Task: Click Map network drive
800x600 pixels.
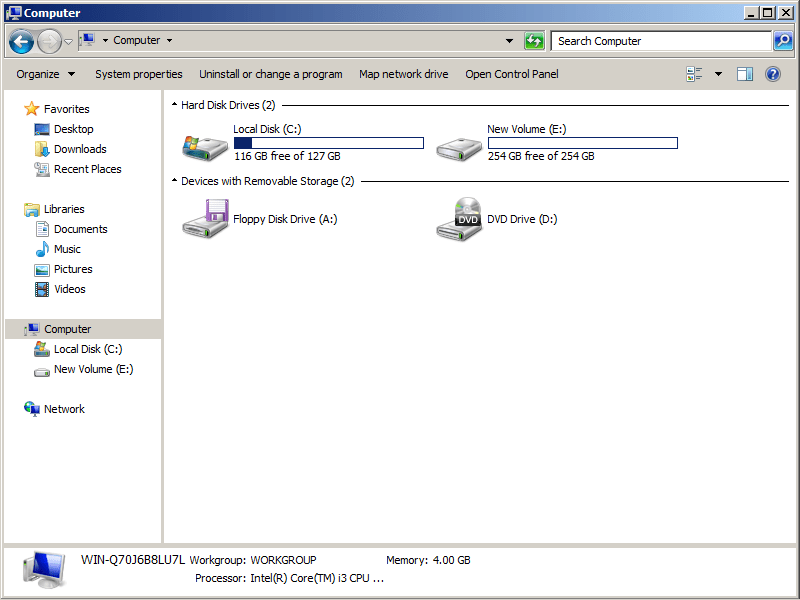Action: coord(403,74)
